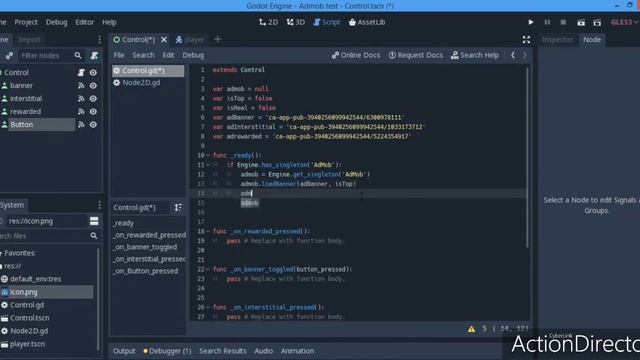Show signals of interstitial node
640x360 pixels.
(81, 98)
